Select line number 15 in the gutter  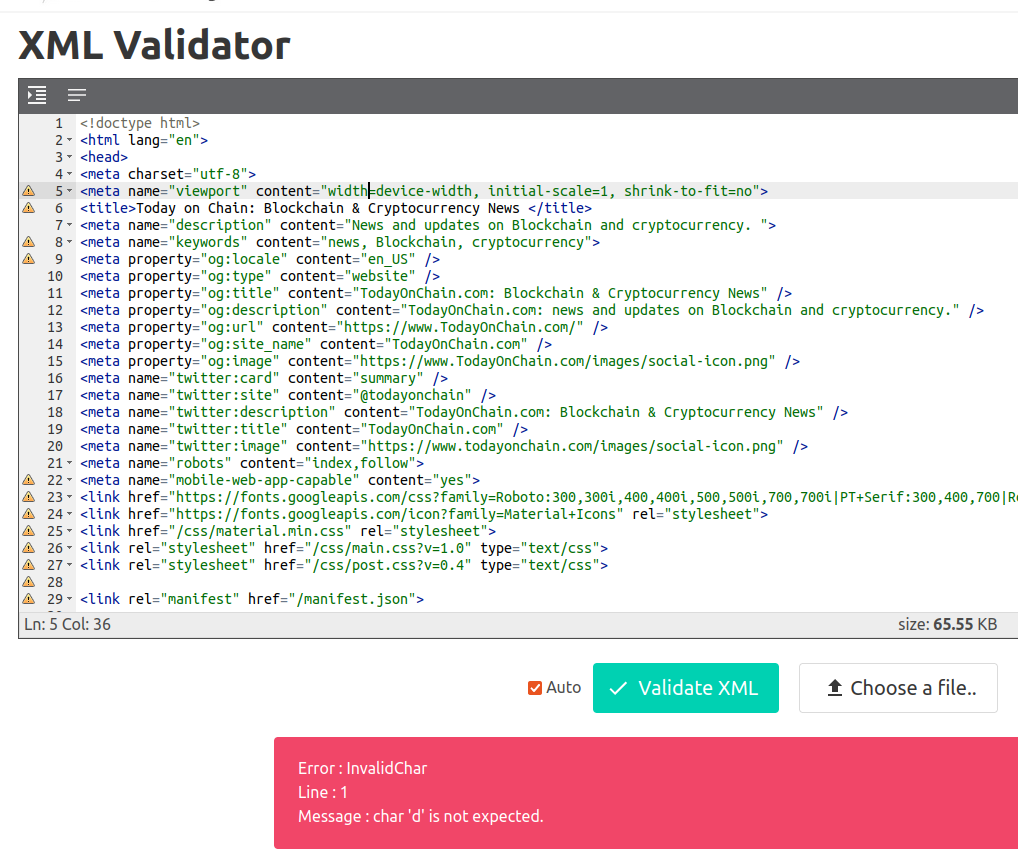pos(55,361)
